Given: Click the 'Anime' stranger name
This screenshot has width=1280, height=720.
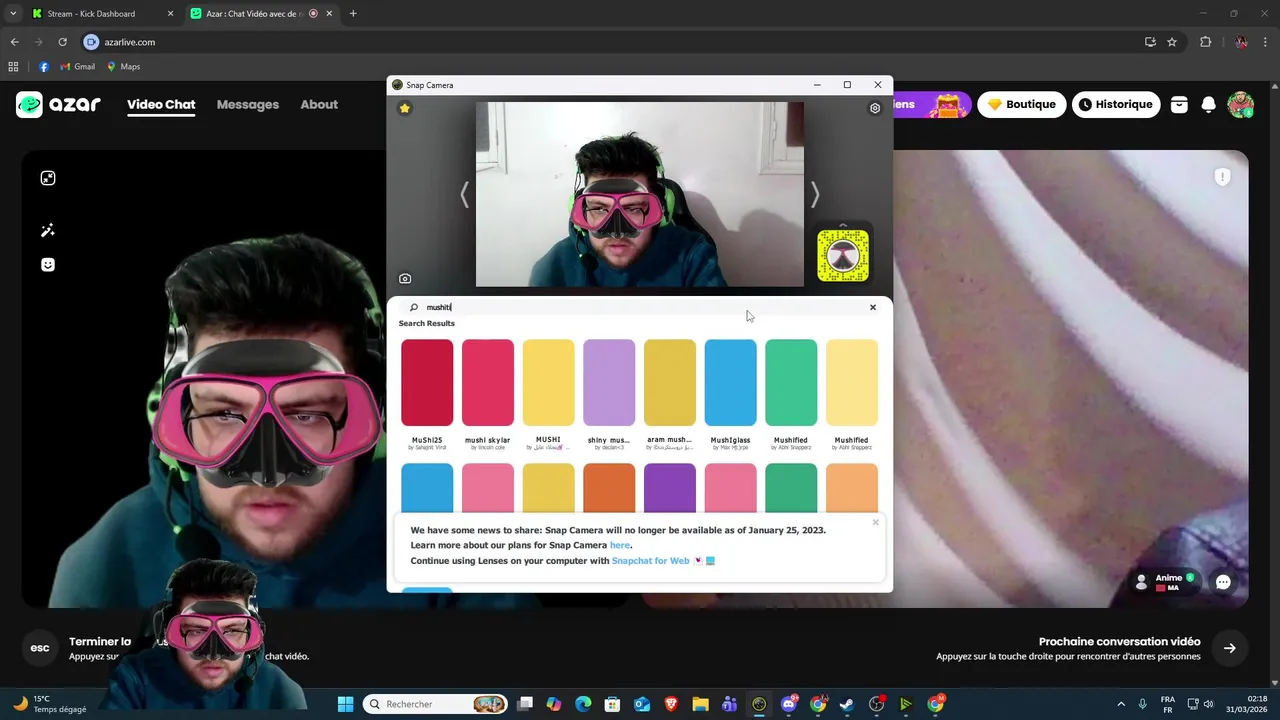Looking at the screenshot, I should point(1169,578).
